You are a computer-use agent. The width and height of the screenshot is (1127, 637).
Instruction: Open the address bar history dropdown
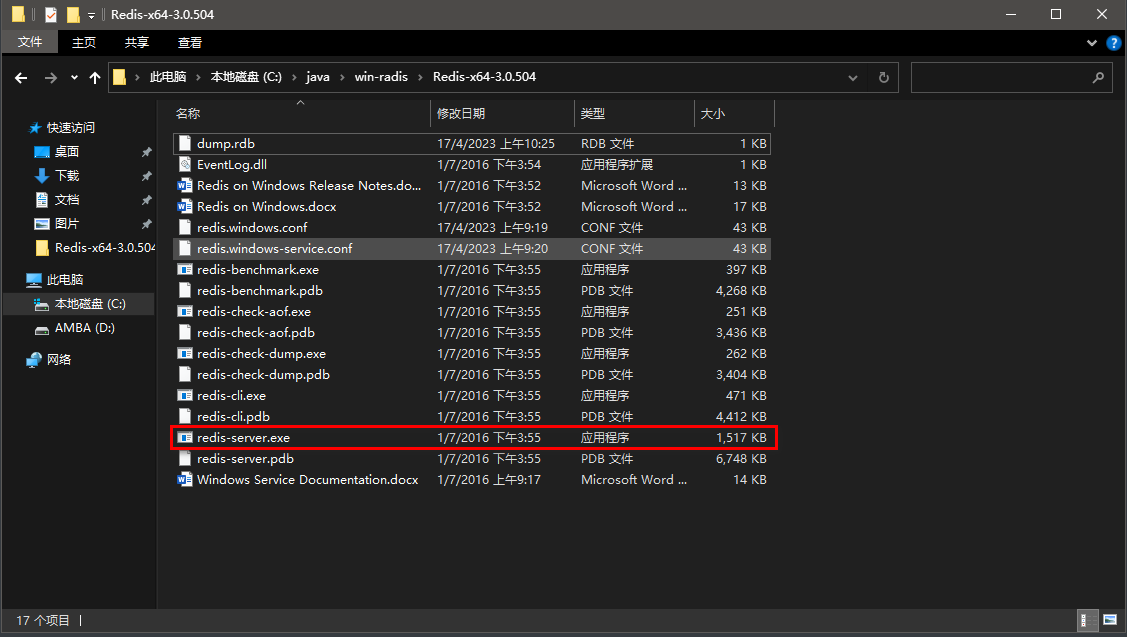click(852, 78)
